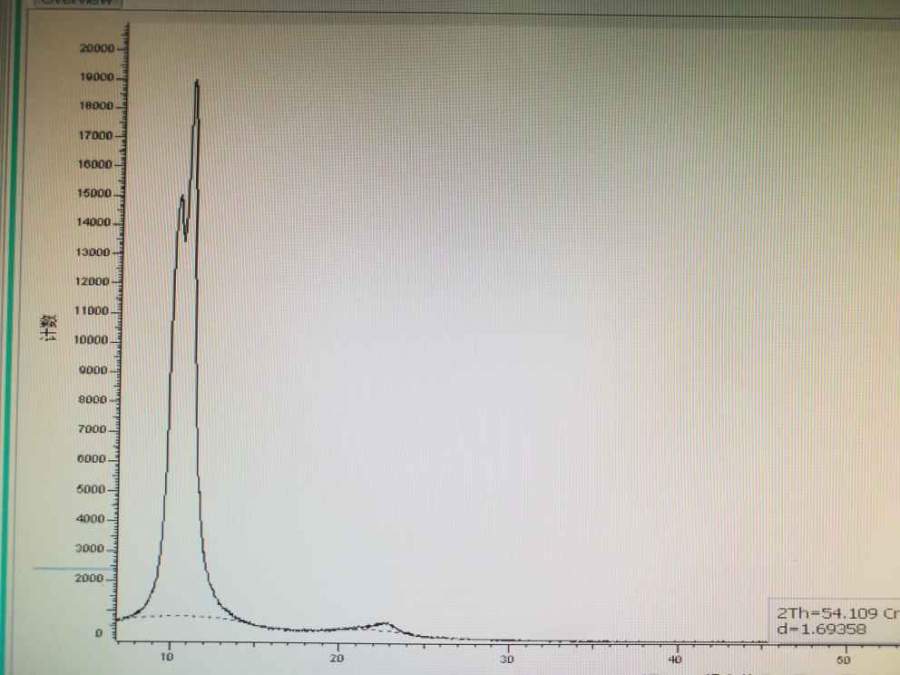Click the 0 label at the y-axis origin
Viewport: 900px width, 675px height.
coord(99,633)
